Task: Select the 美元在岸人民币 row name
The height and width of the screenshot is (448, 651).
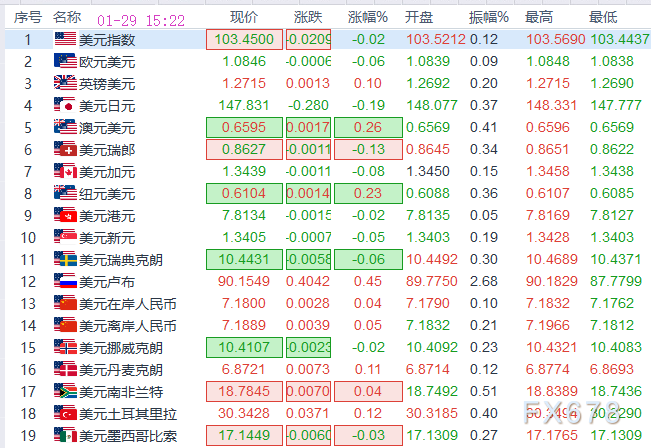Action: tap(128, 304)
